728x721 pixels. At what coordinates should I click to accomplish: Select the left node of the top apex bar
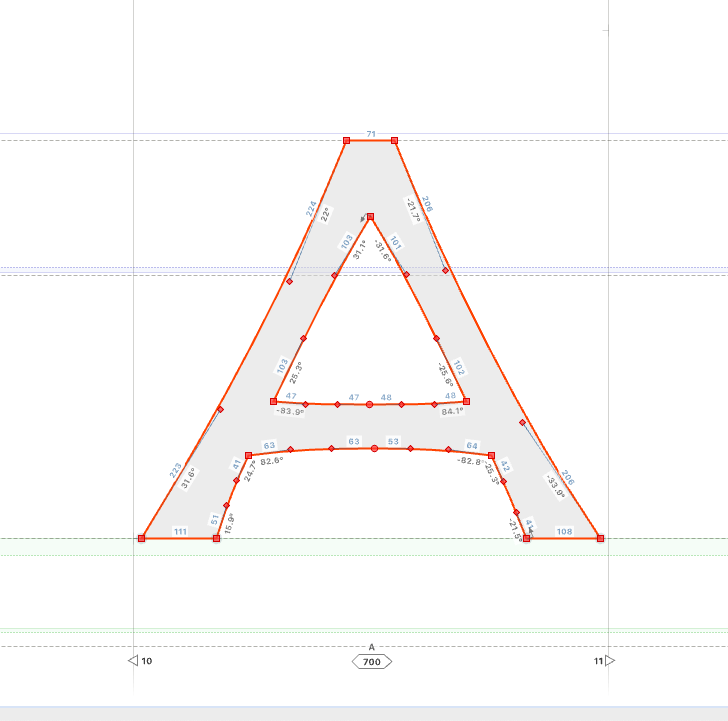(346, 140)
